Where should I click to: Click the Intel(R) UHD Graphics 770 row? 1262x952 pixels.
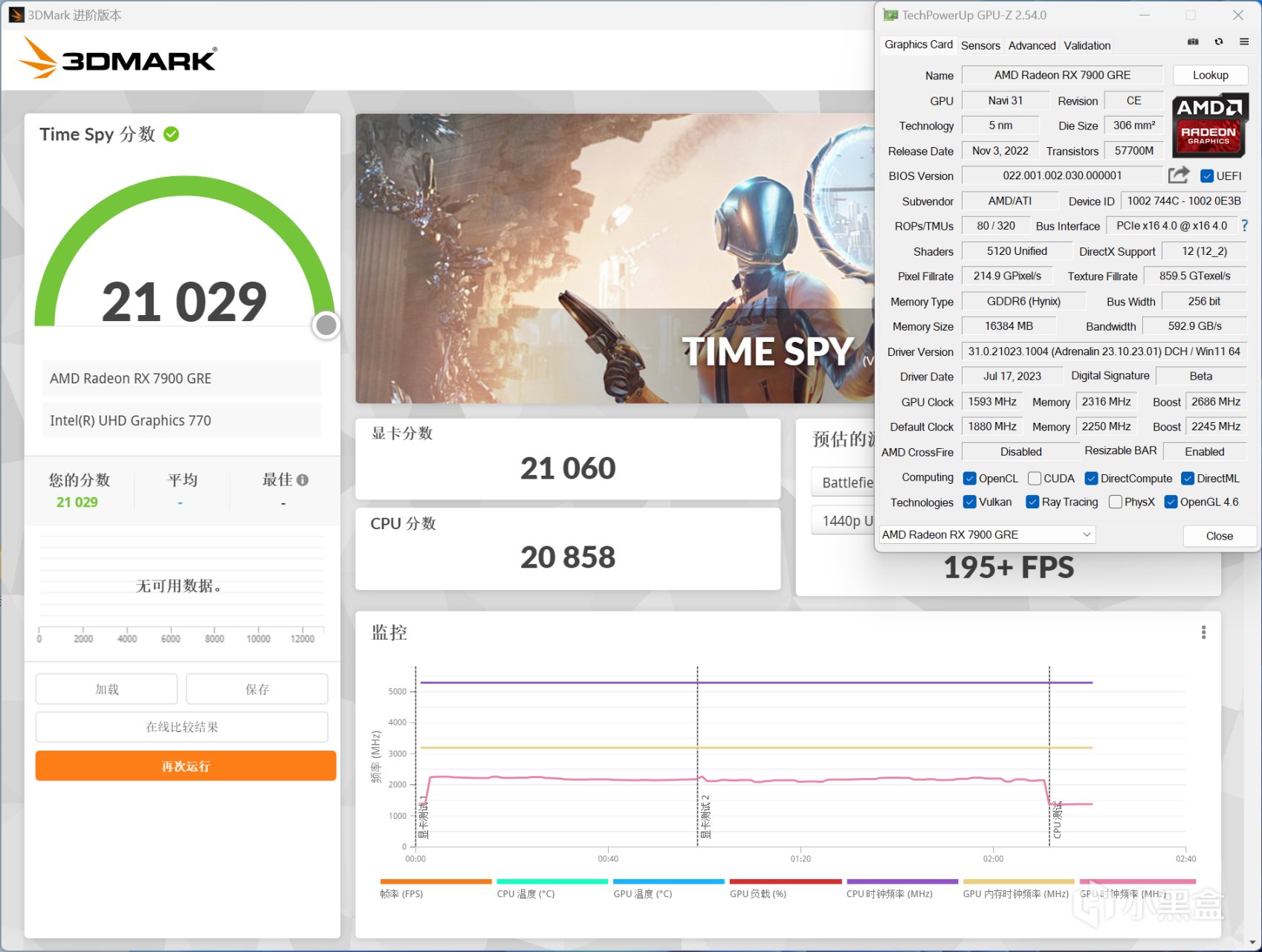[182, 421]
